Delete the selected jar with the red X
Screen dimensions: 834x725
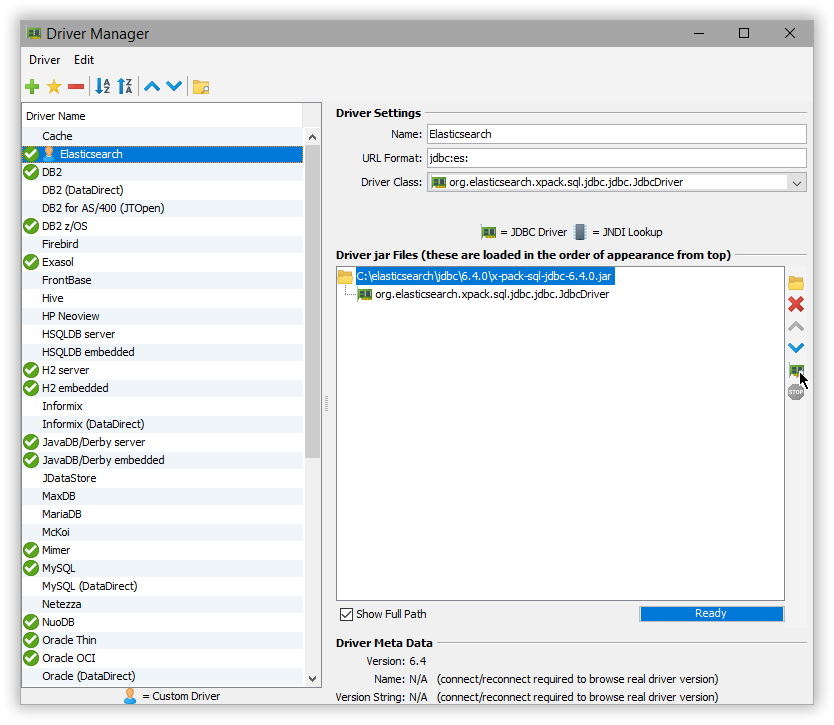tap(796, 304)
